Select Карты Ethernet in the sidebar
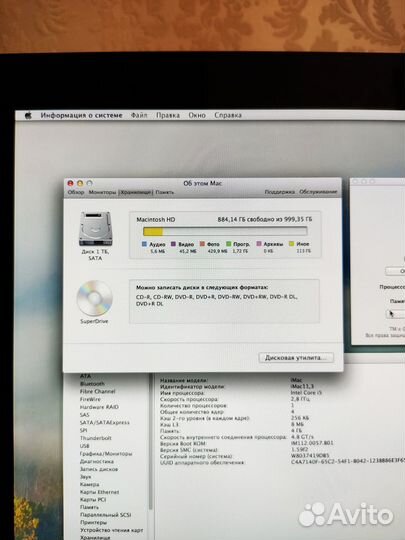Image resolution: width=405 pixels, height=540 pixels. click(100, 492)
